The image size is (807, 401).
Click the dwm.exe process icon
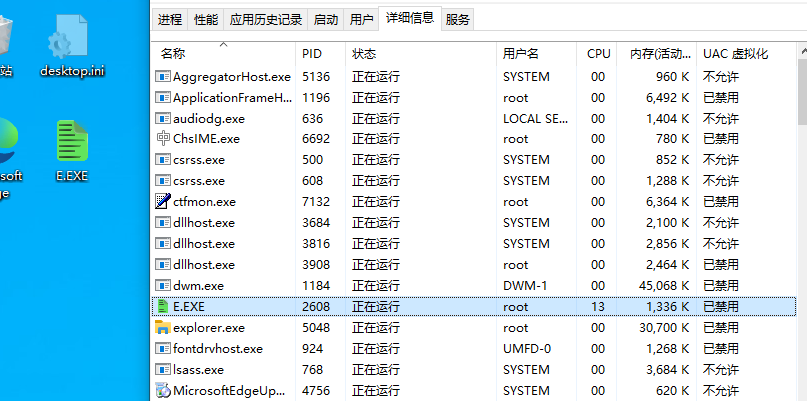(163, 285)
